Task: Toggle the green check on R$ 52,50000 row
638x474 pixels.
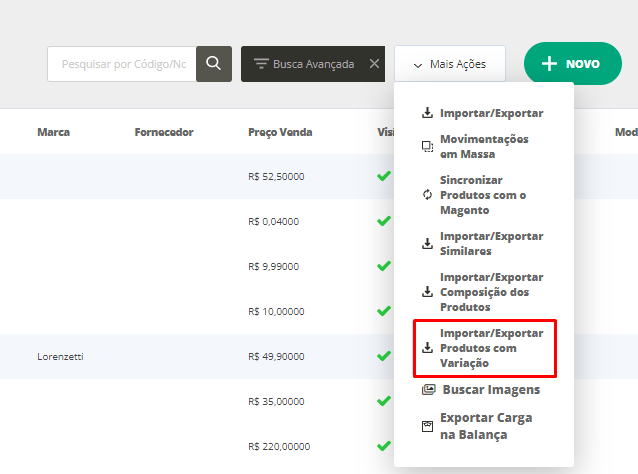Action: point(383,176)
